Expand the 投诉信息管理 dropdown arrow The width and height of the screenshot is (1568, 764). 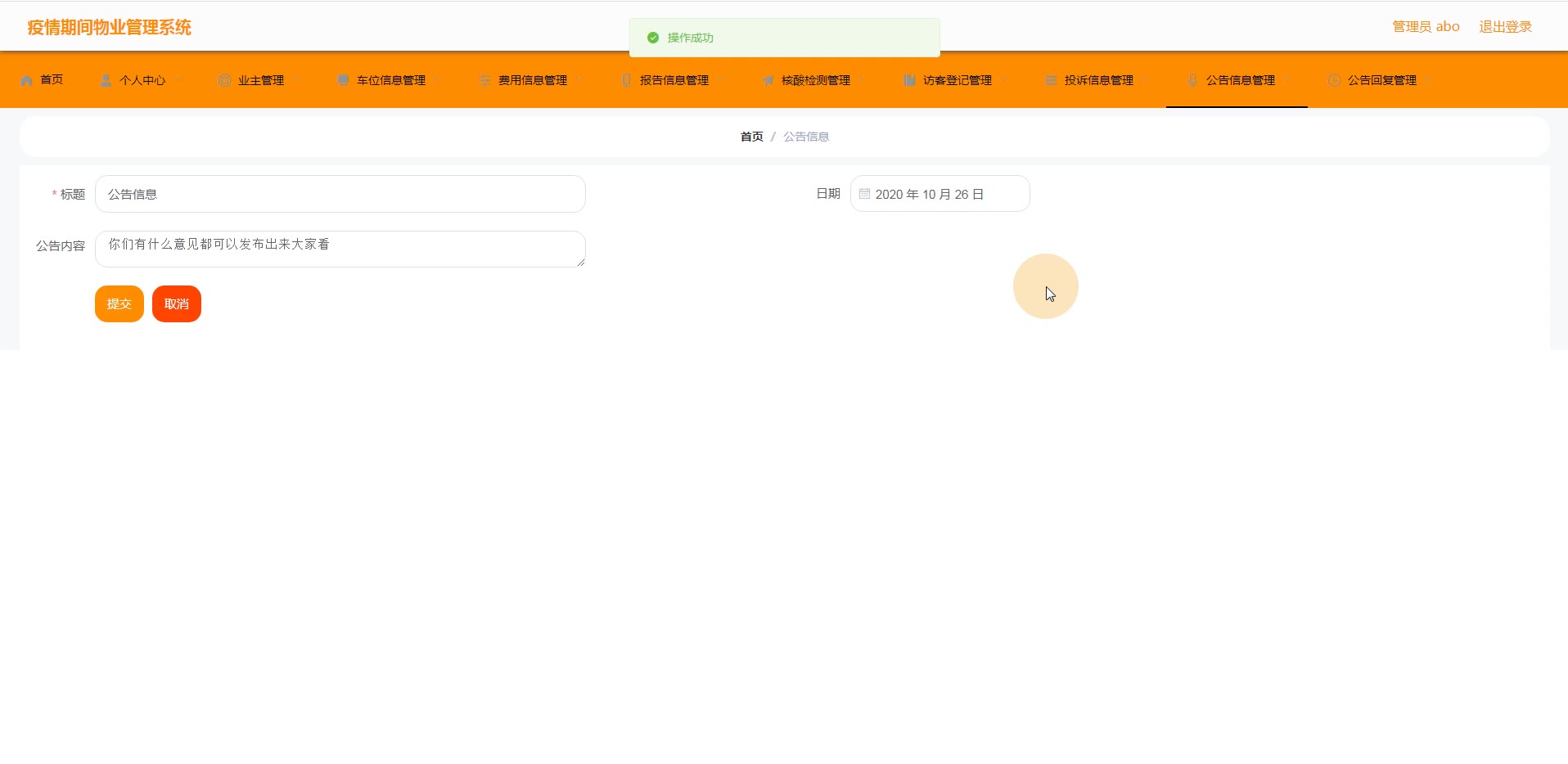[x=1146, y=80]
